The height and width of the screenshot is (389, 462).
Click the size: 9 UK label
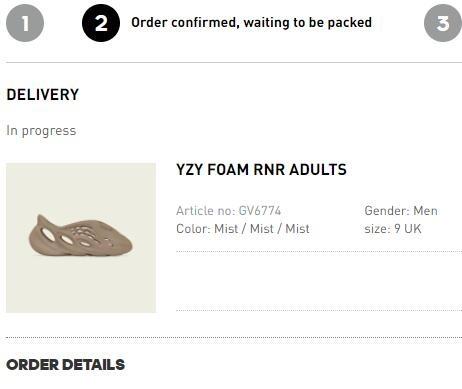(393, 229)
